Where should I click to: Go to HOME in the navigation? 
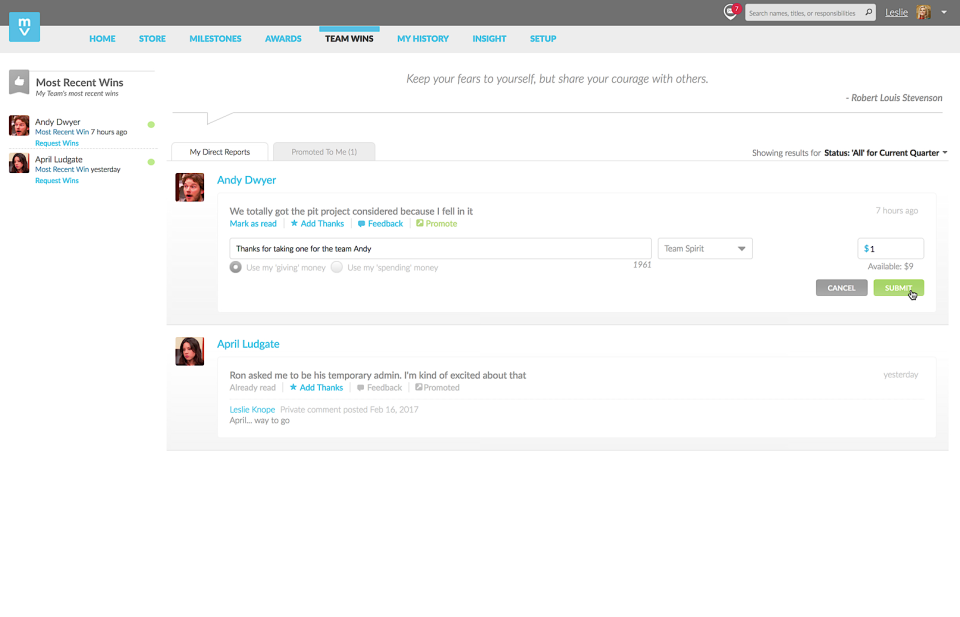(102, 39)
